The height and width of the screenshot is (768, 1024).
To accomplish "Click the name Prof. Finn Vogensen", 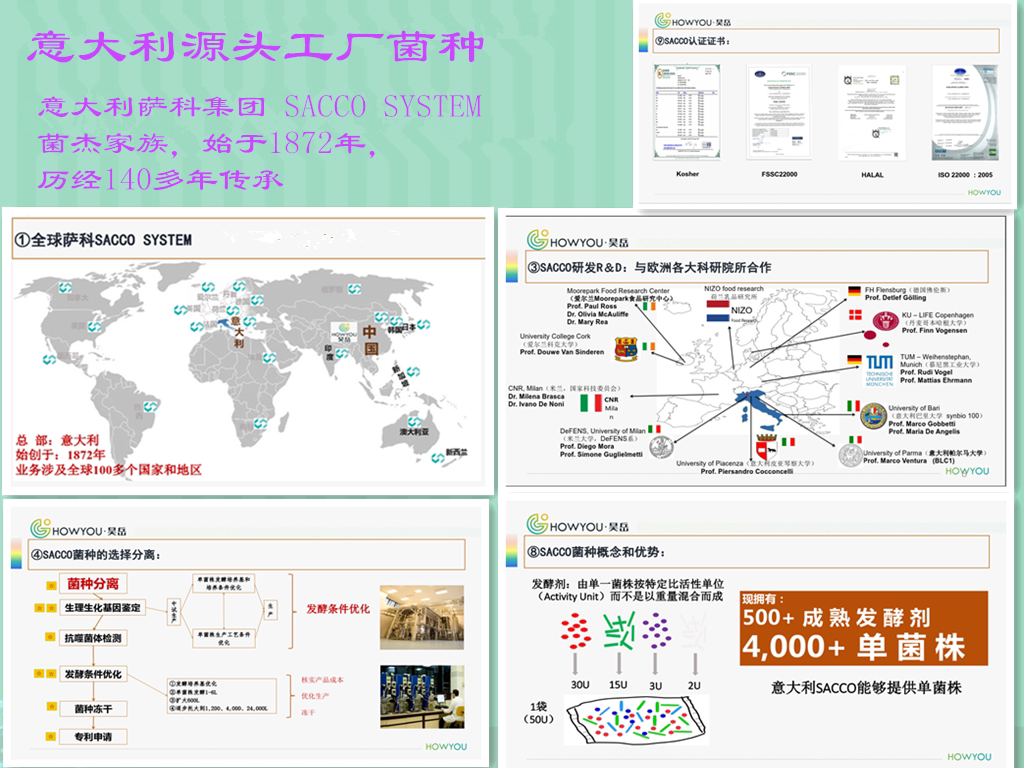I will 935,330.
